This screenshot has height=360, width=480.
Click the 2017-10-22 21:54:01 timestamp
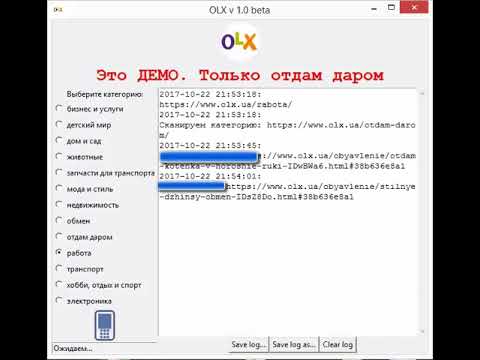tap(210, 176)
